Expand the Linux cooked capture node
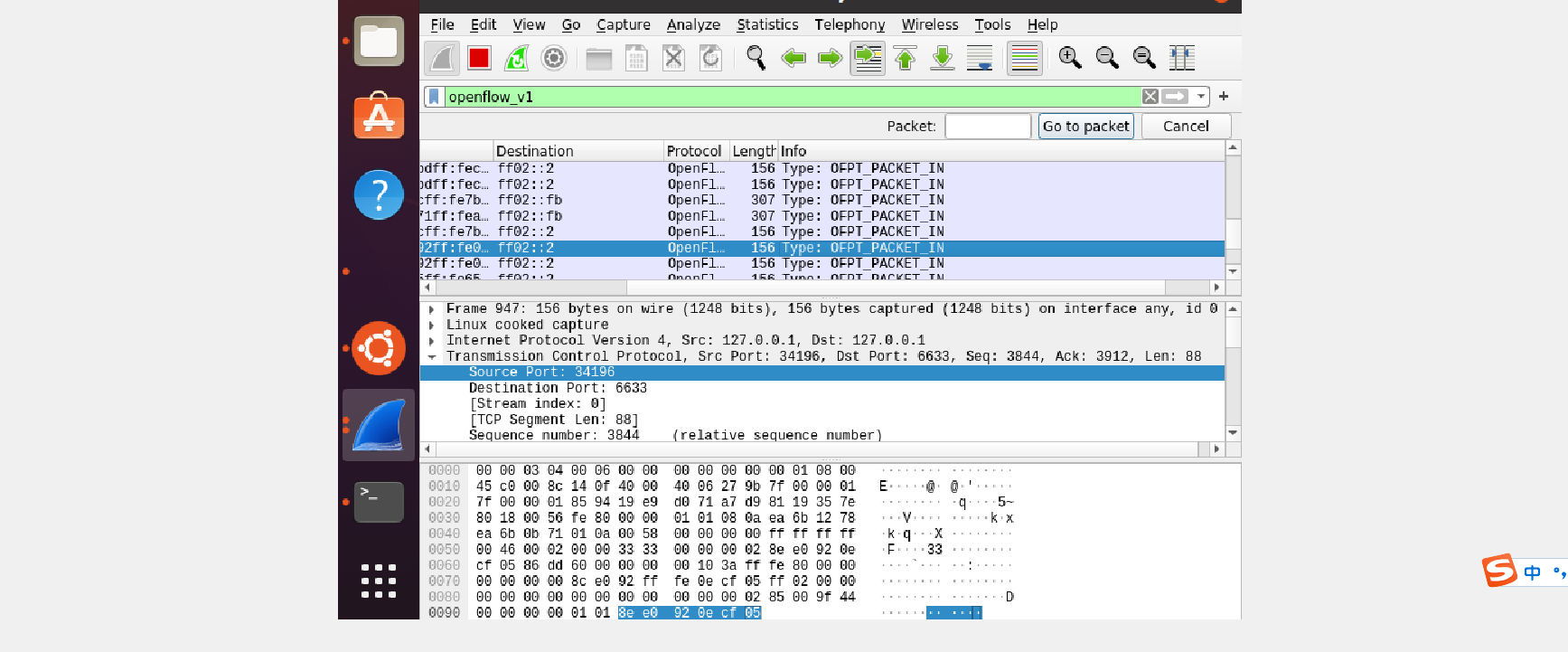This screenshot has width=1568, height=652. coord(432,326)
